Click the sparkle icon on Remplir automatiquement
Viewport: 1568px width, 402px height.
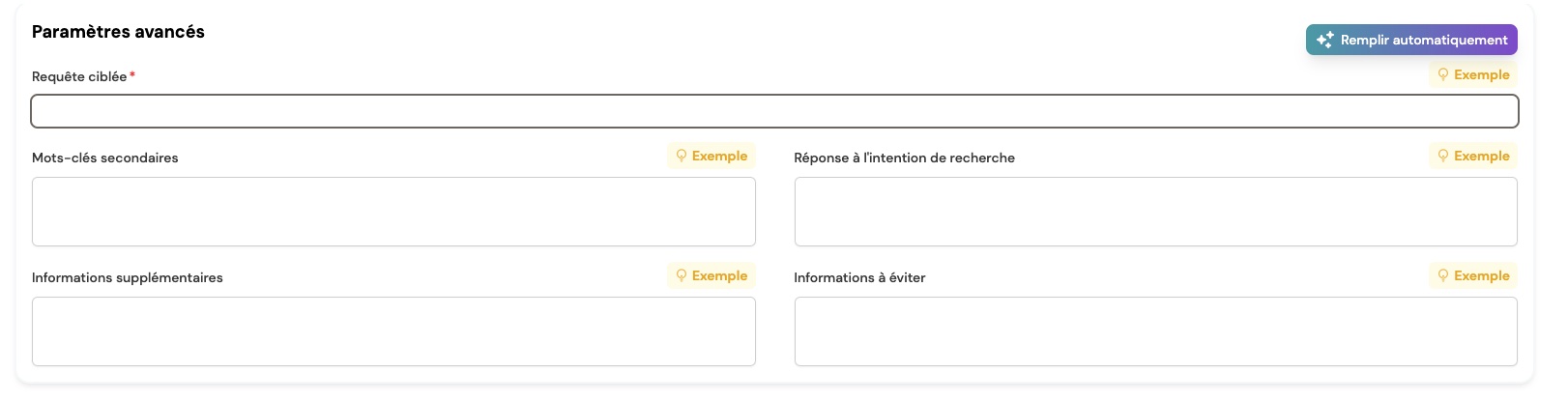pos(1324,40)
